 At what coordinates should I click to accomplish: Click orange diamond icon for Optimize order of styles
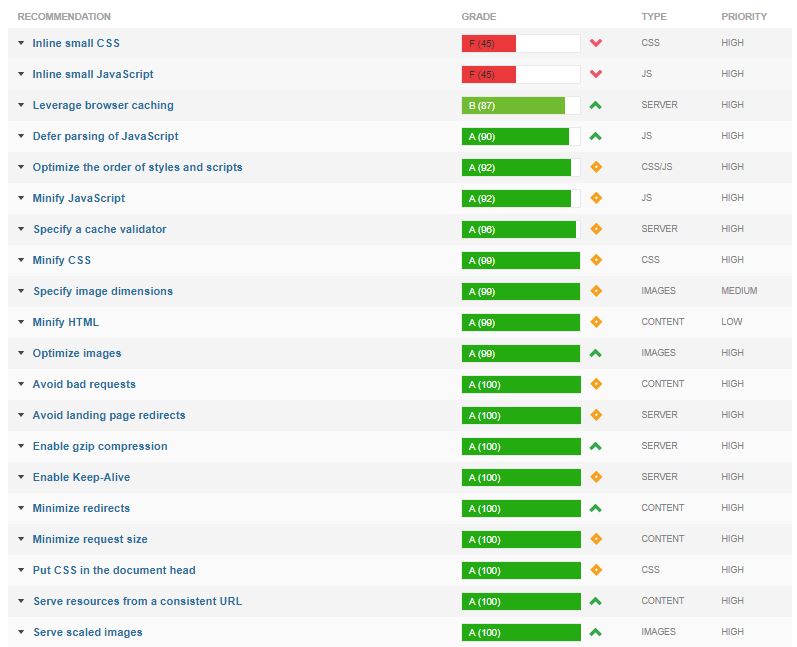pyautogui.click(x=596, y=167)
